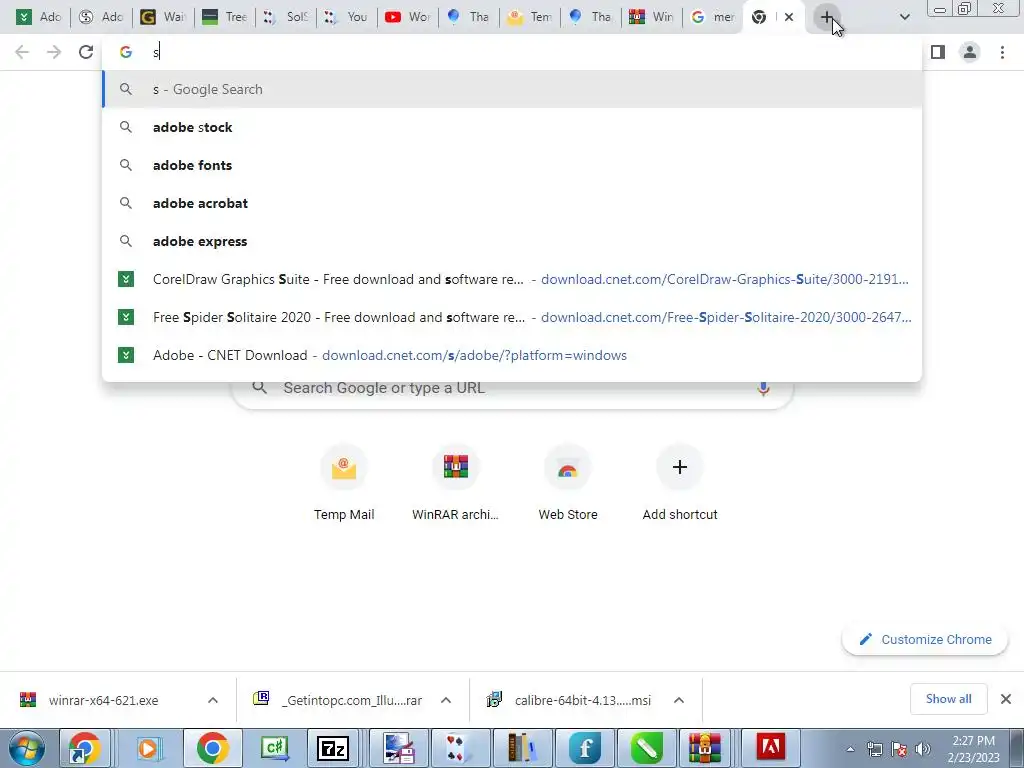This screenshot has width=1024, height=768.
Task: Open the C# application taskbar icon
Action: (x=274, y=748)
